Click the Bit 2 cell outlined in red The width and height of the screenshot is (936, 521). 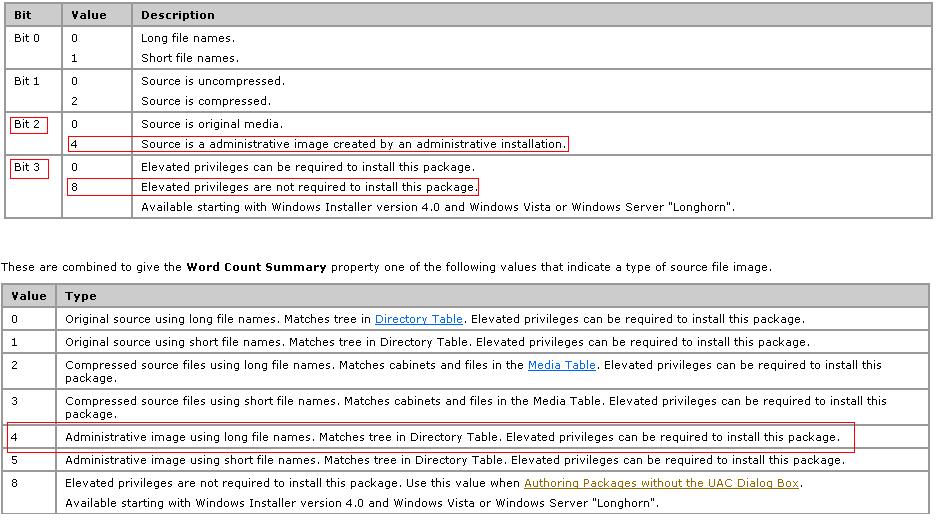[27, 124]
